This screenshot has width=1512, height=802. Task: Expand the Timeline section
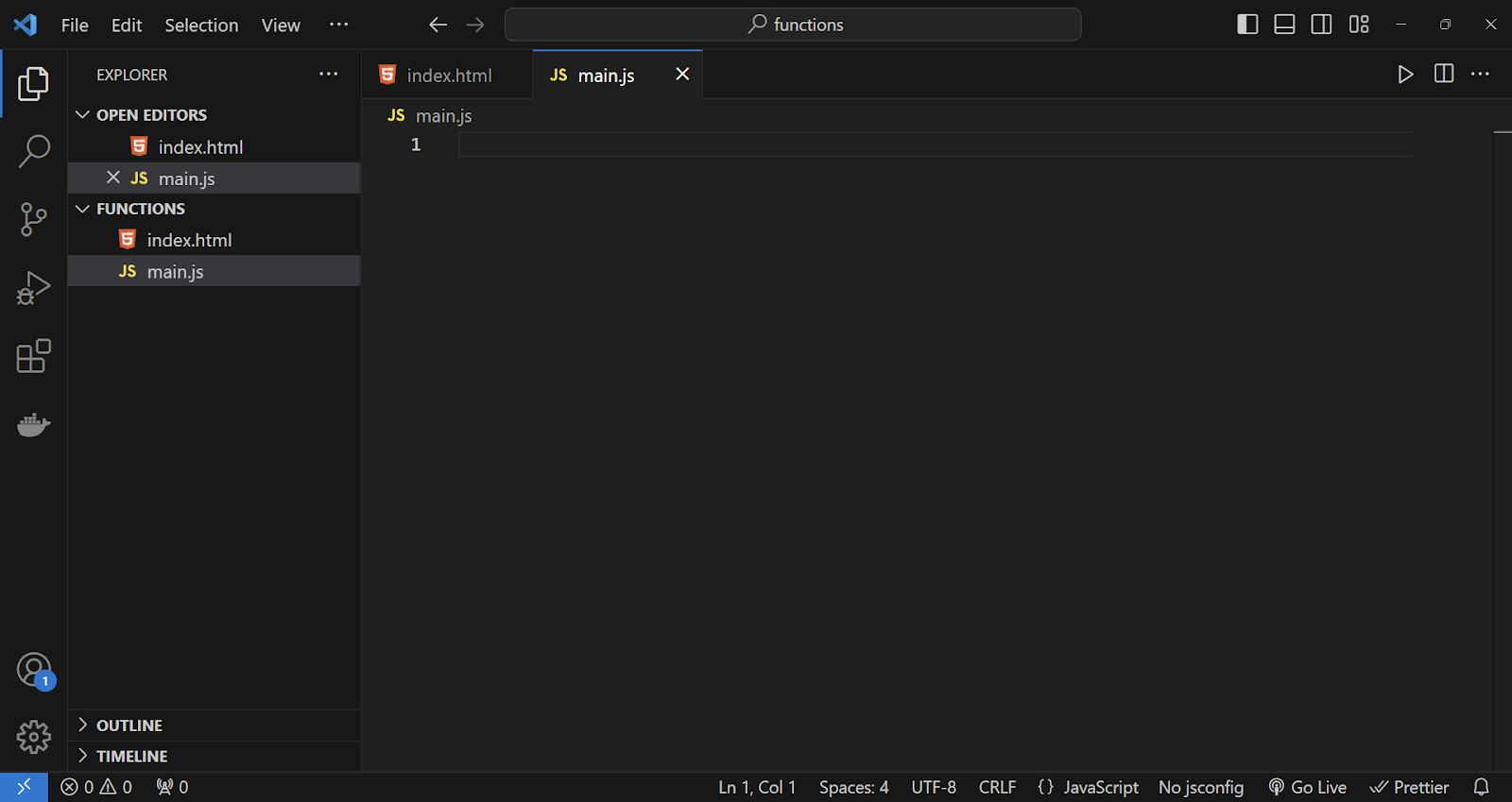(x=214, y=757)
